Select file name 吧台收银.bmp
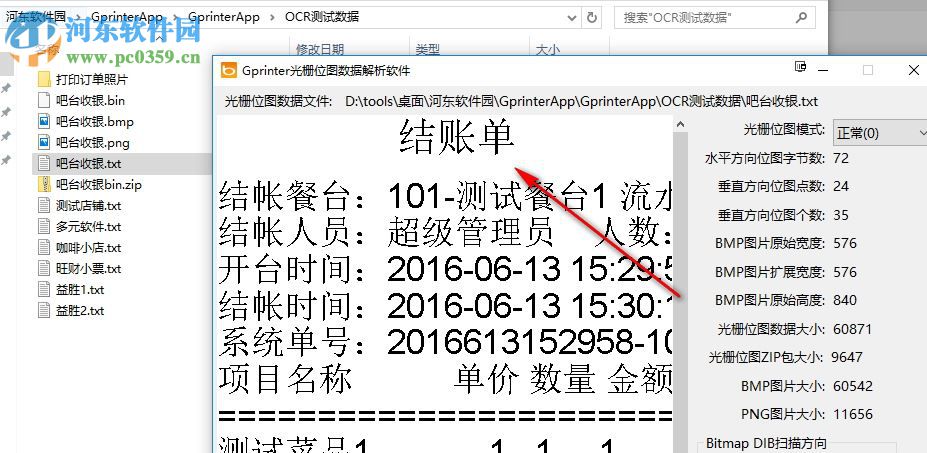This screenshot has height=453, width=927. (95, 122)
